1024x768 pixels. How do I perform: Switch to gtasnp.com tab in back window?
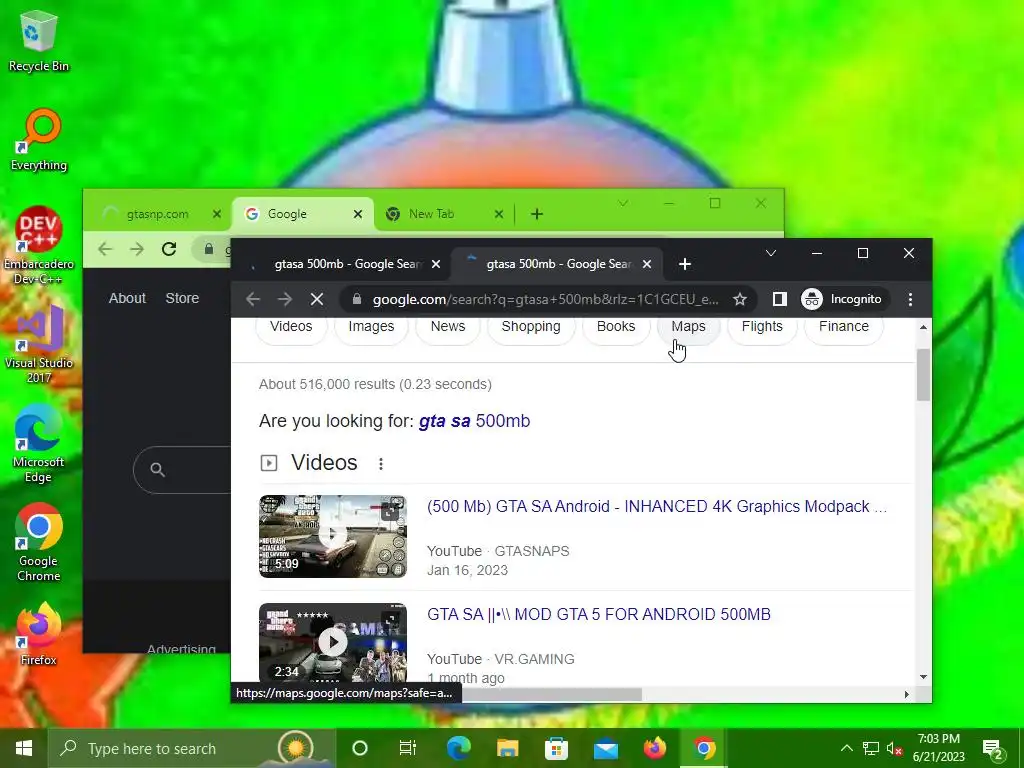pyautogui.click(x=157, y=214)
